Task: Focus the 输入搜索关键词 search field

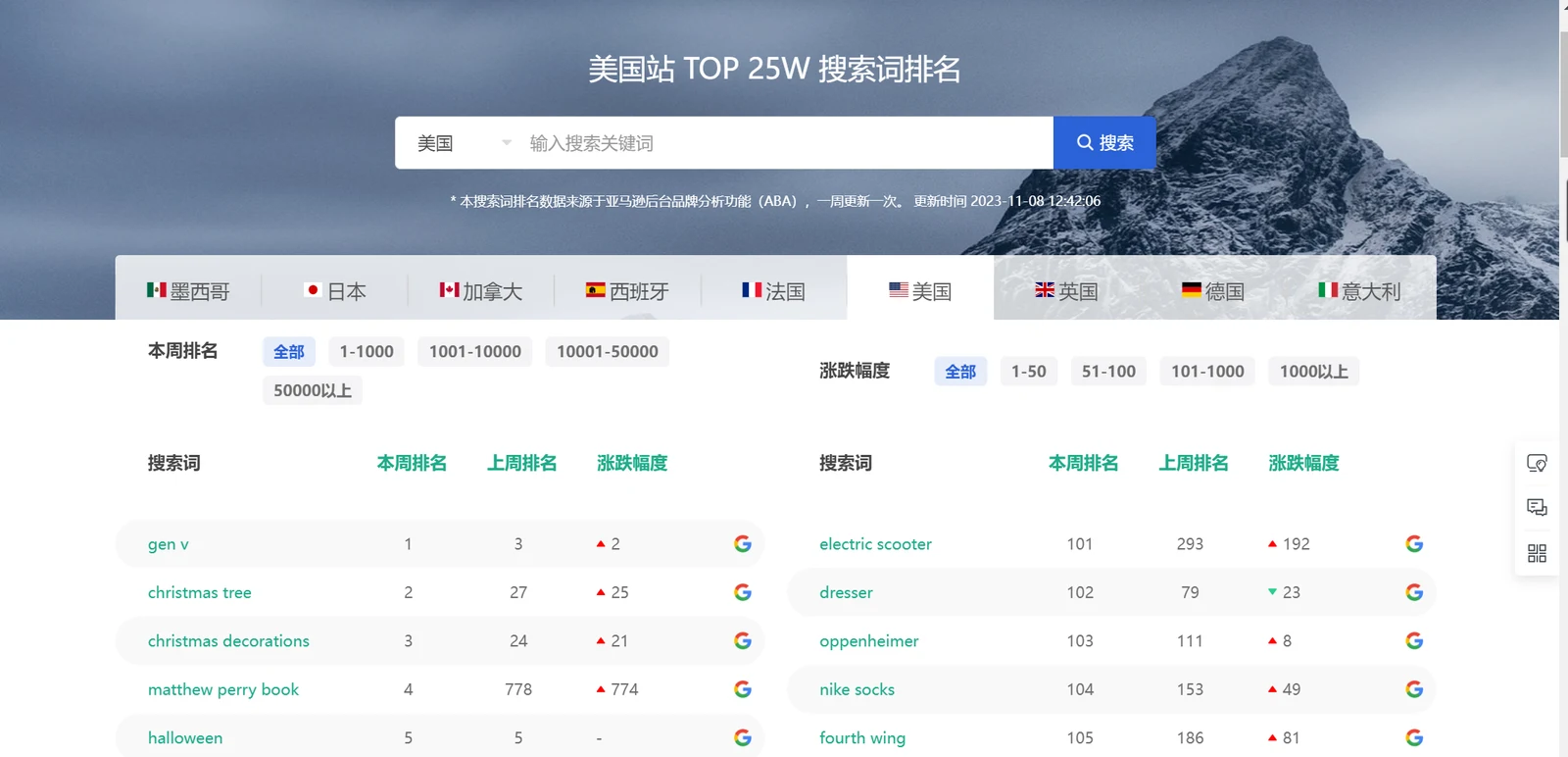Action: 786,143
